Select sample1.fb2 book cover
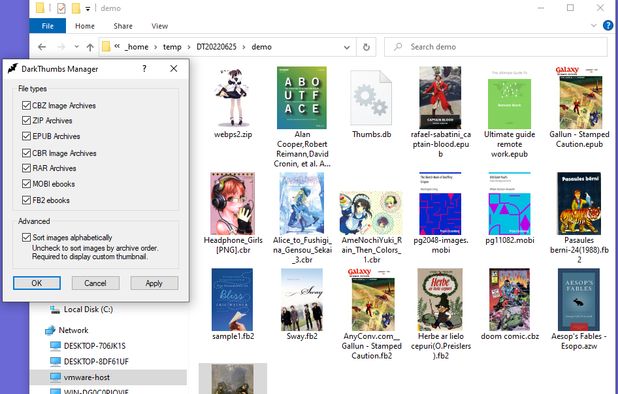The width and height of the screenshot is (618, 394). 232,299
